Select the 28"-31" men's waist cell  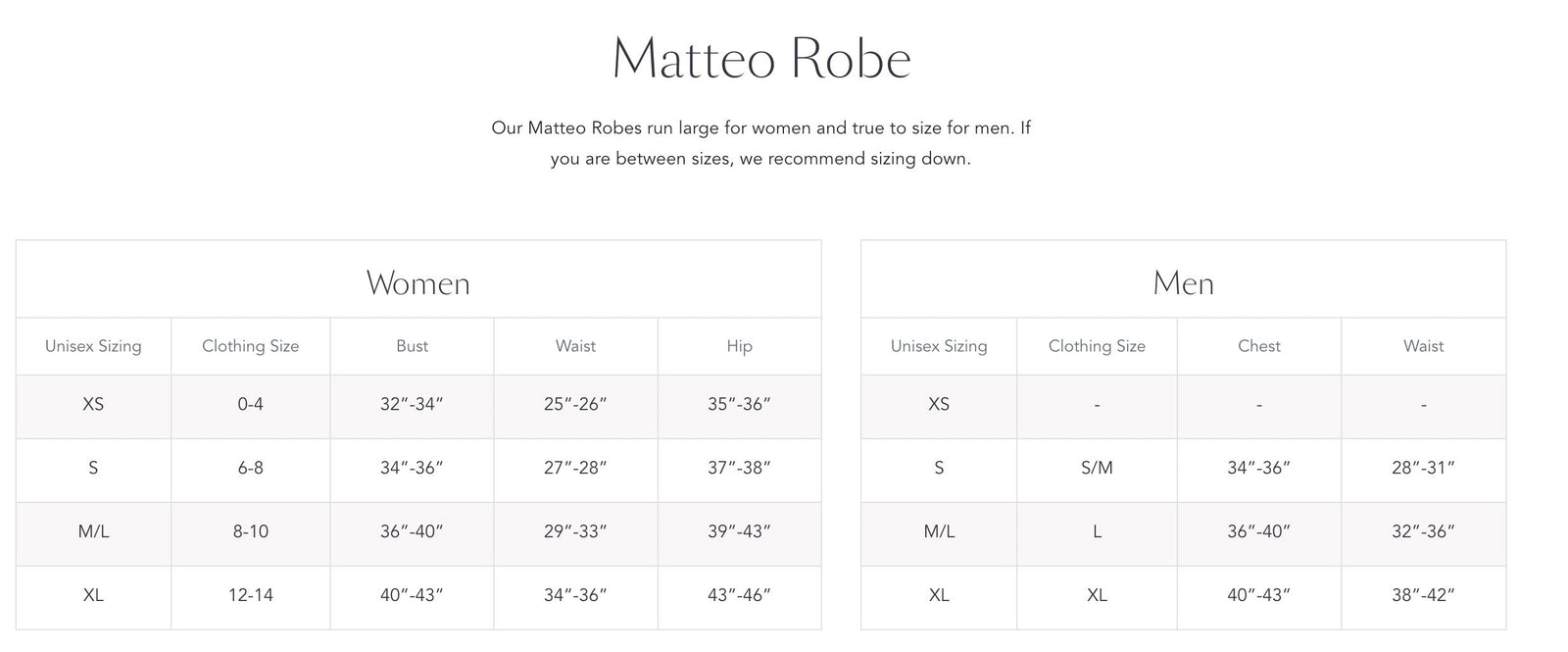coord(1423,468)
